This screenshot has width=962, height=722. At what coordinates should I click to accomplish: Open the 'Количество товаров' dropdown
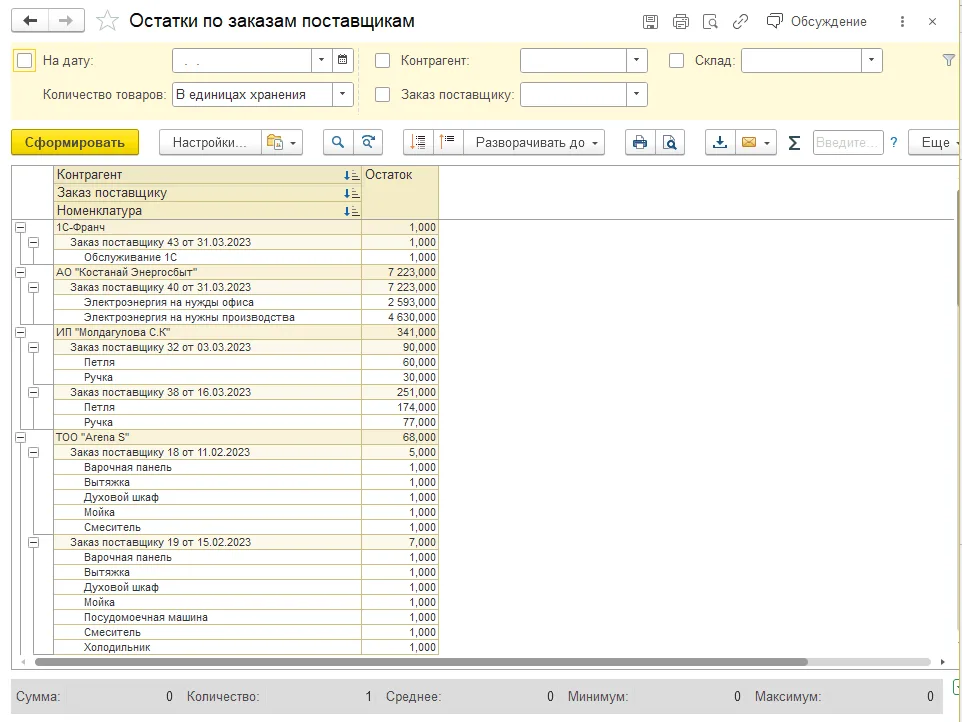pyautogui.click(x=343, y=94)
